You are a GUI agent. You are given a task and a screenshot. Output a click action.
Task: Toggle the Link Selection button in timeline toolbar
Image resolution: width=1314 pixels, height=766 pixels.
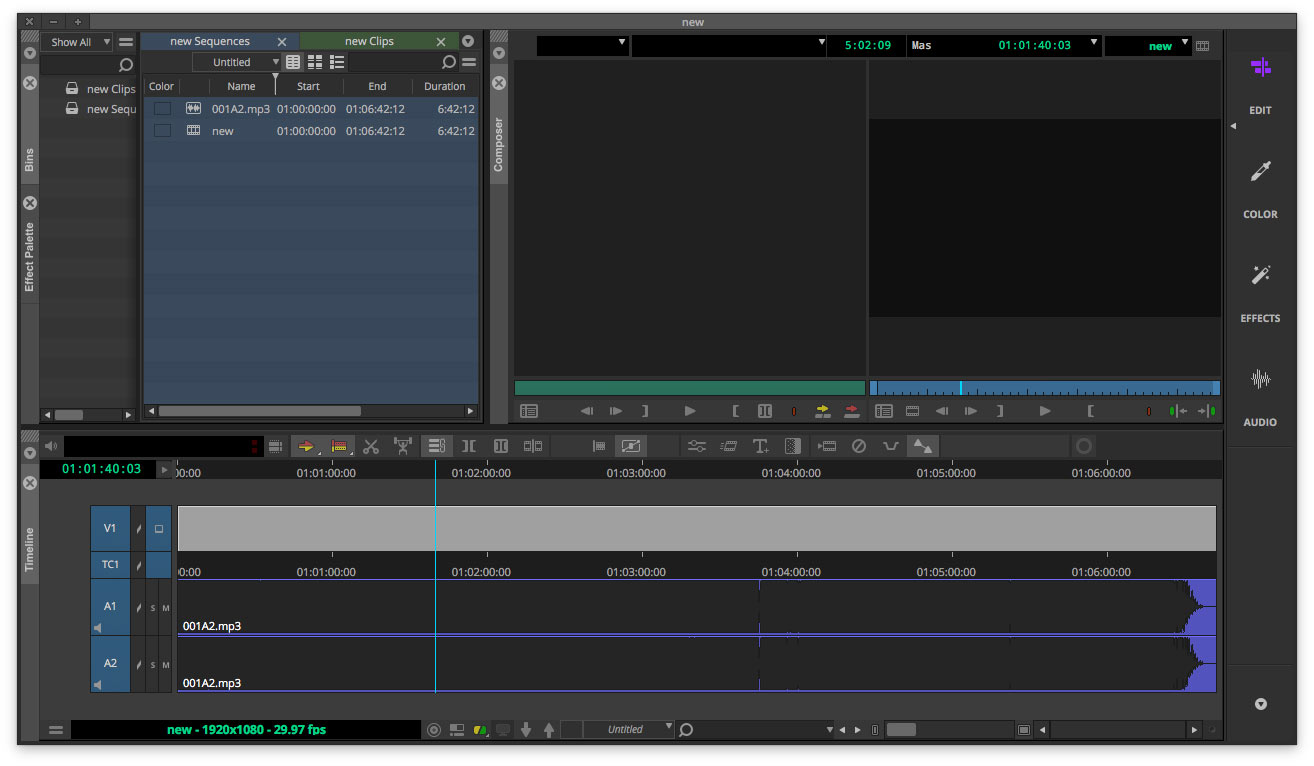tap(435, 446)
